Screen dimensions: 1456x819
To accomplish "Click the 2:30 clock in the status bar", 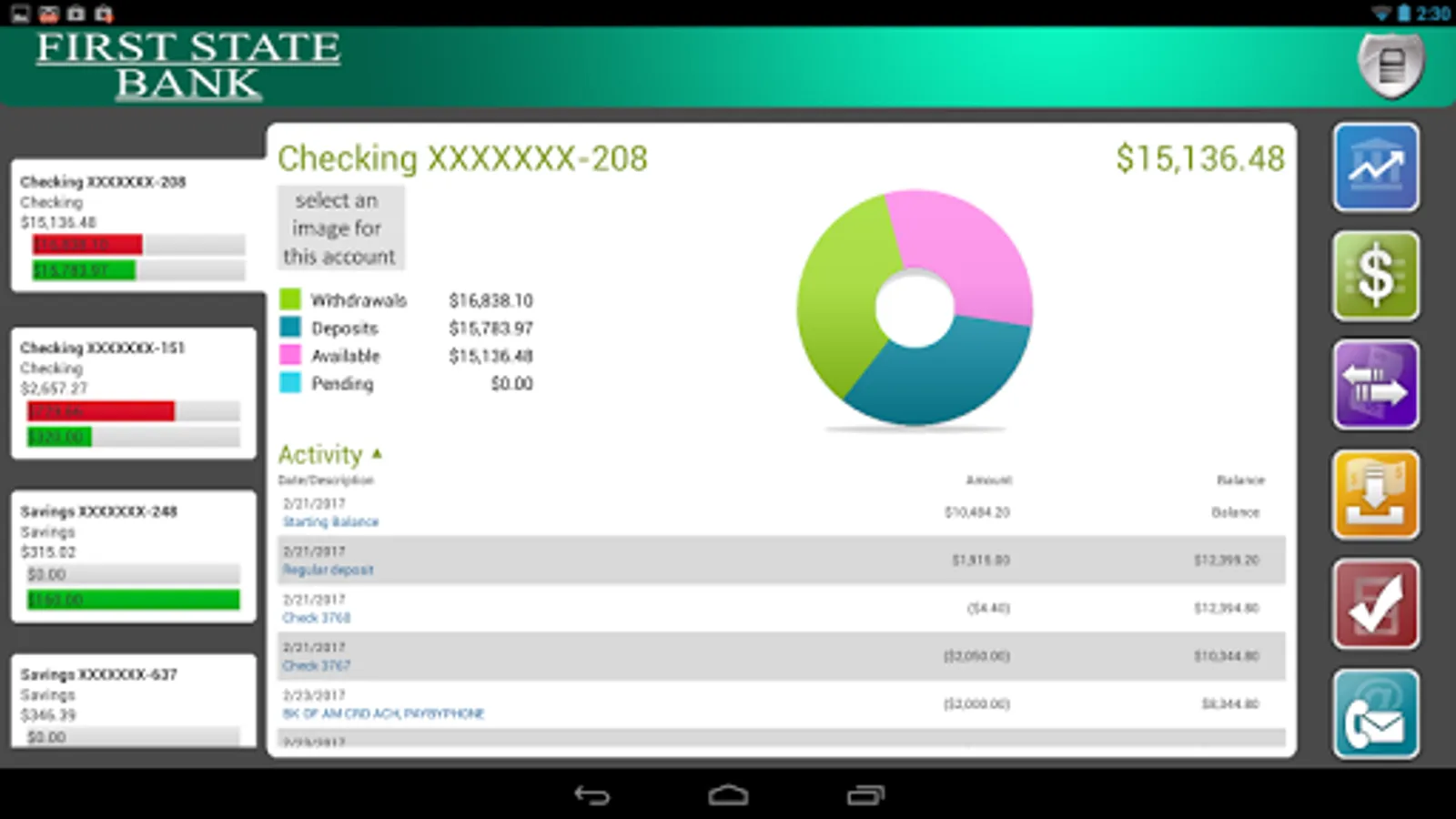I will click(1433, 13).
